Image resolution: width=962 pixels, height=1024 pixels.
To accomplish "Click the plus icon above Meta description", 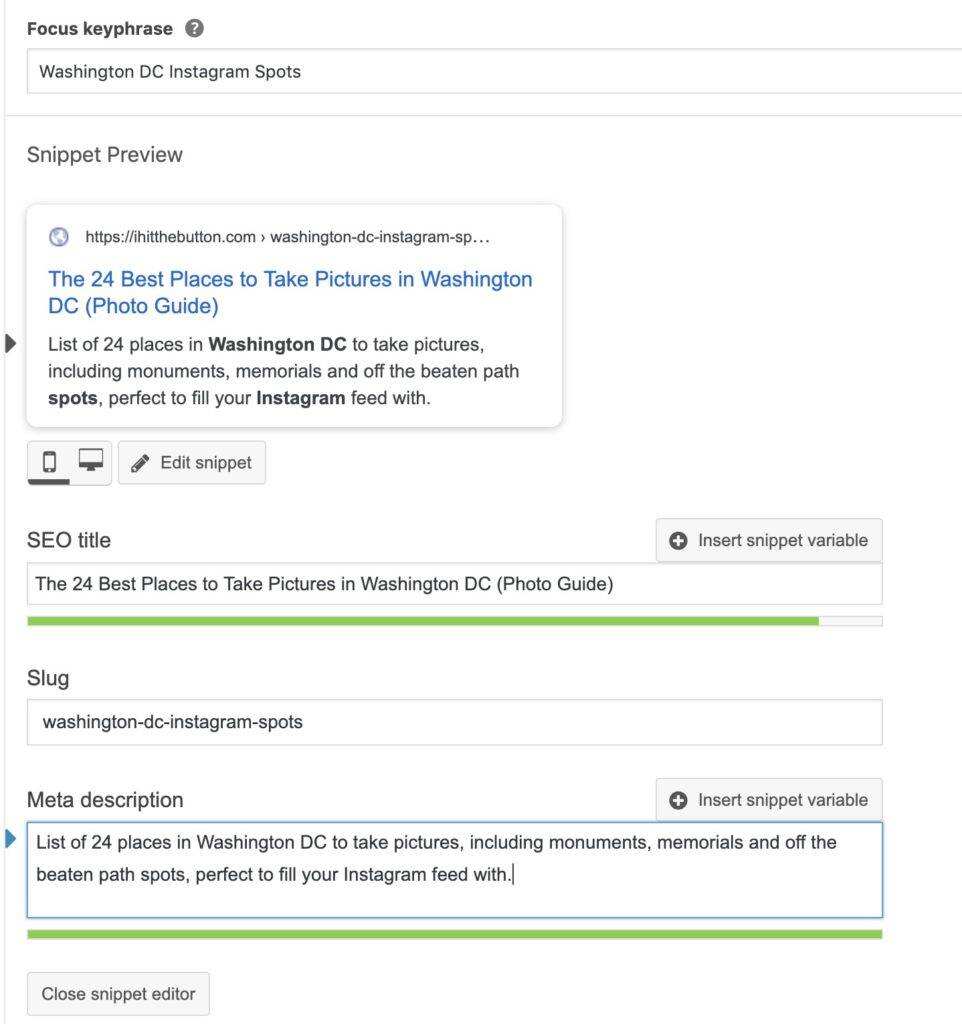I will (678, 800).
